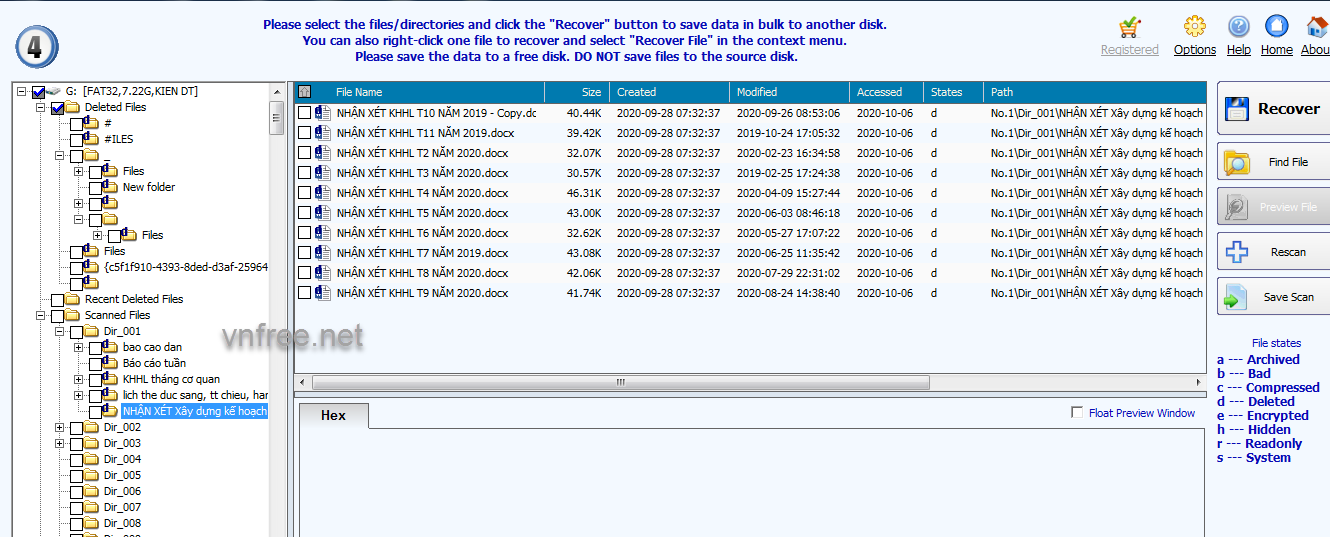Click the Find File folder icon

click(x=1237, y=162)
